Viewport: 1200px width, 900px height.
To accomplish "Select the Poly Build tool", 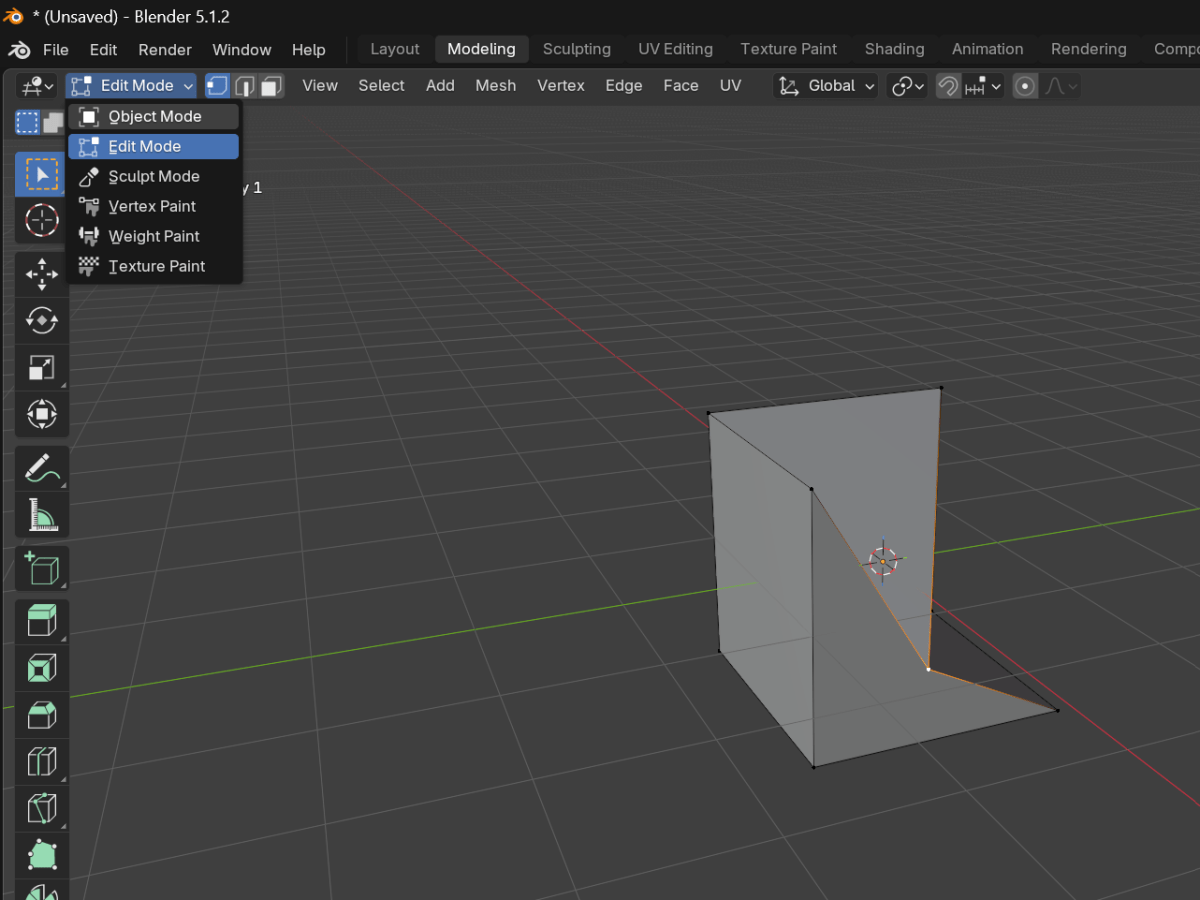I will point(41,856).
